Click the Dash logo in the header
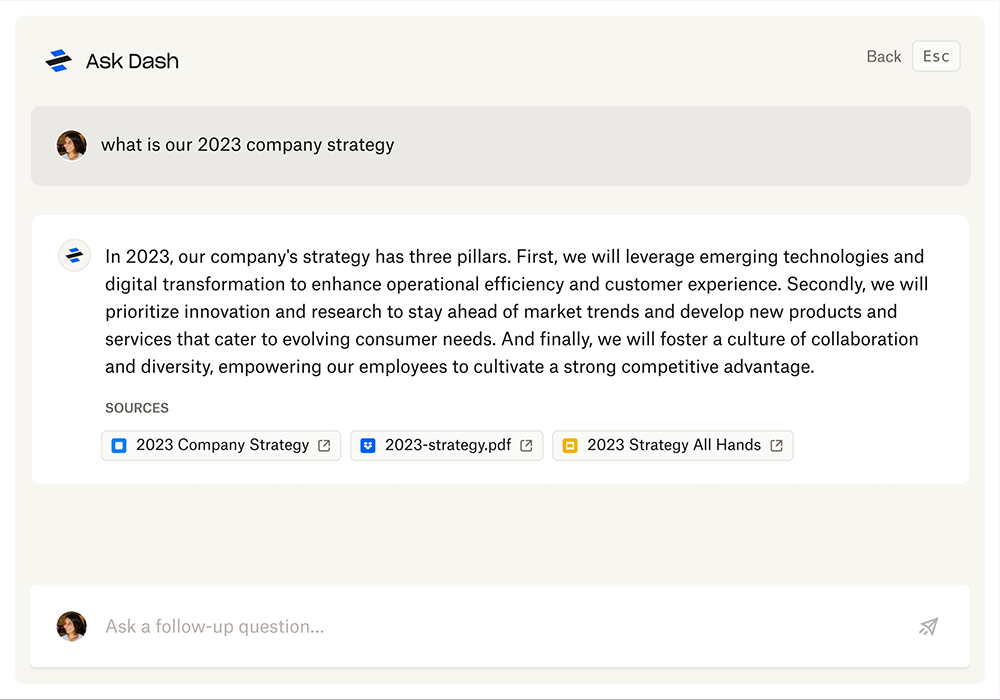 [59, 61]
